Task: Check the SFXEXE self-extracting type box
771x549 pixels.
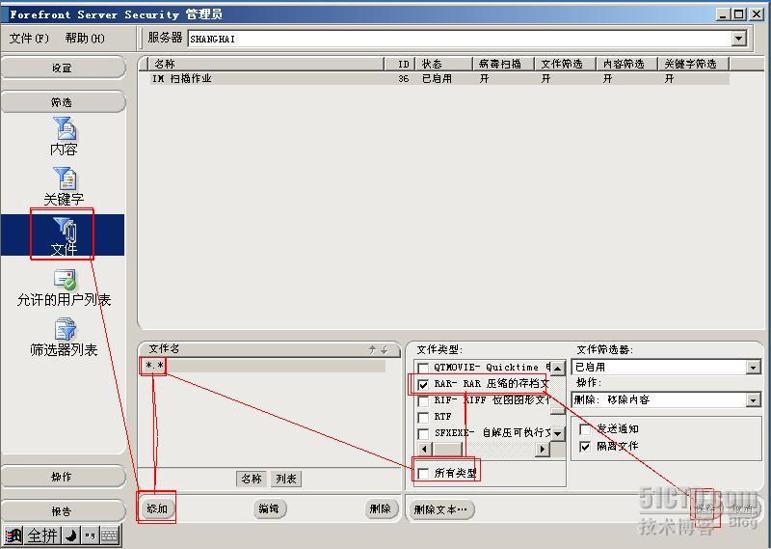Action: (423, 433)
